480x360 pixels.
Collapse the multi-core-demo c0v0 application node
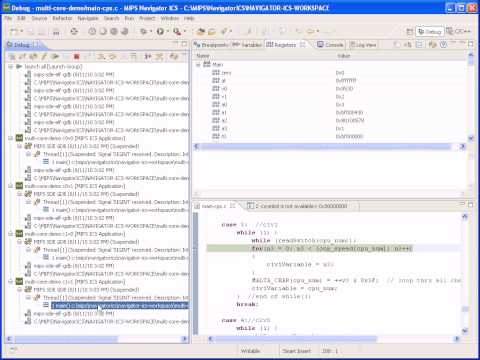(10, 138)
